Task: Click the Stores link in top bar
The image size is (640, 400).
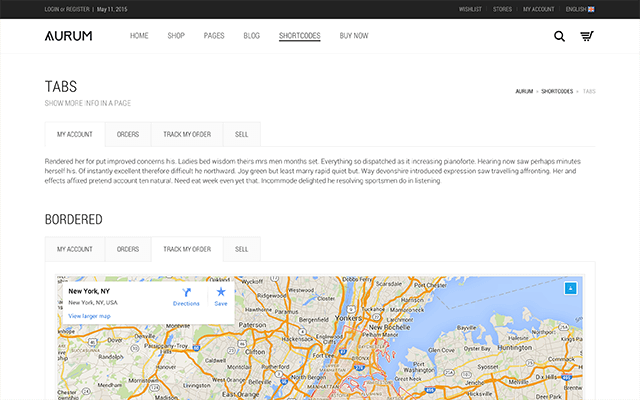Action: [503, 9]
